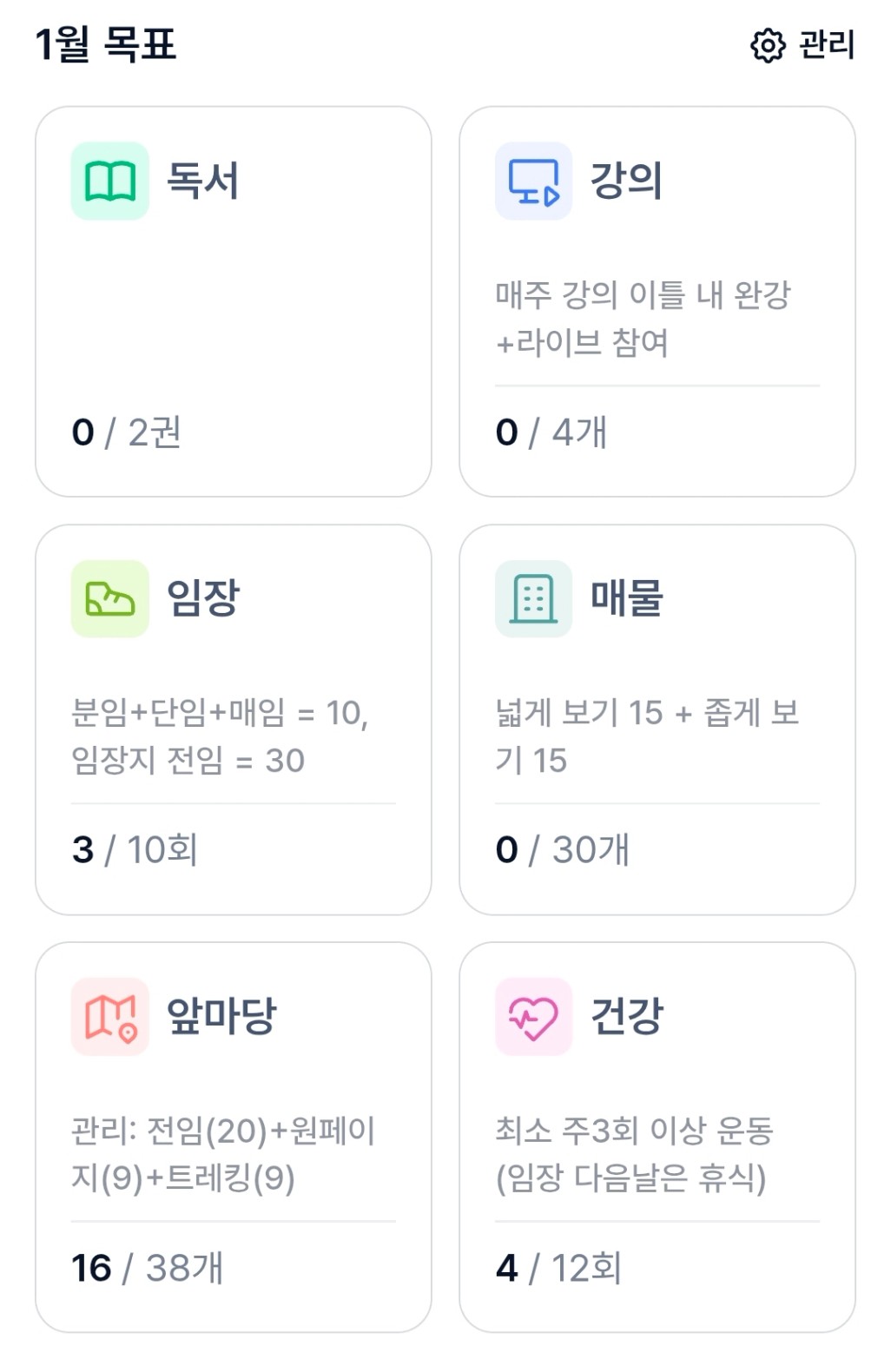
Task: Click the map pin 앞마당 icon
Action: pyautogui.click(x=110, y=1017)
